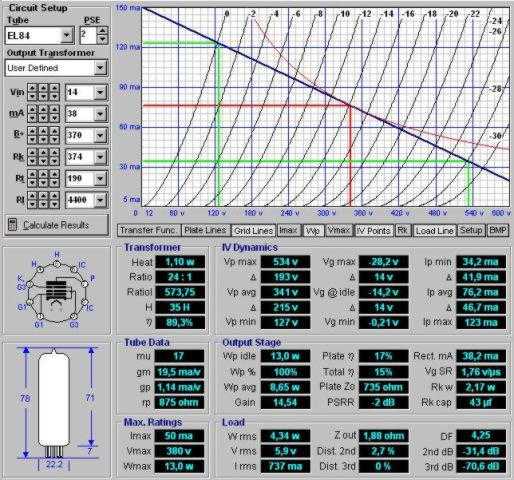Toggle Plate Lines on the graph
Viewport: 514px width, 480px height.
pyautogui.click(x=205, y=230)
